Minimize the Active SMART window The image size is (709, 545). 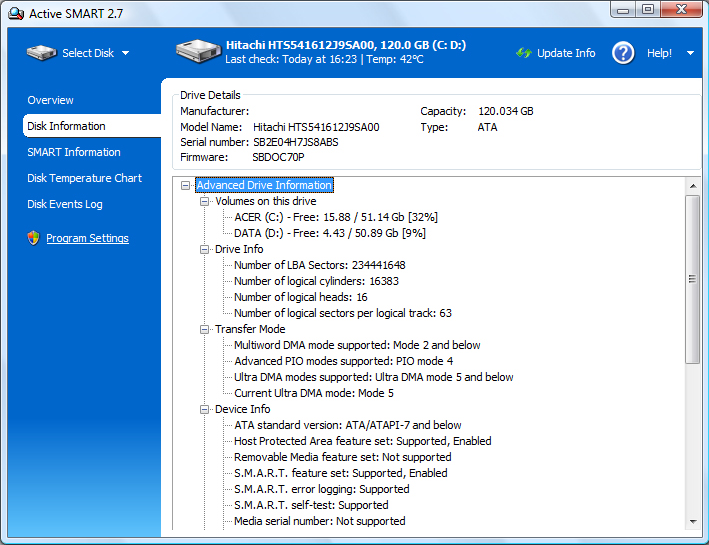[623, 10]
